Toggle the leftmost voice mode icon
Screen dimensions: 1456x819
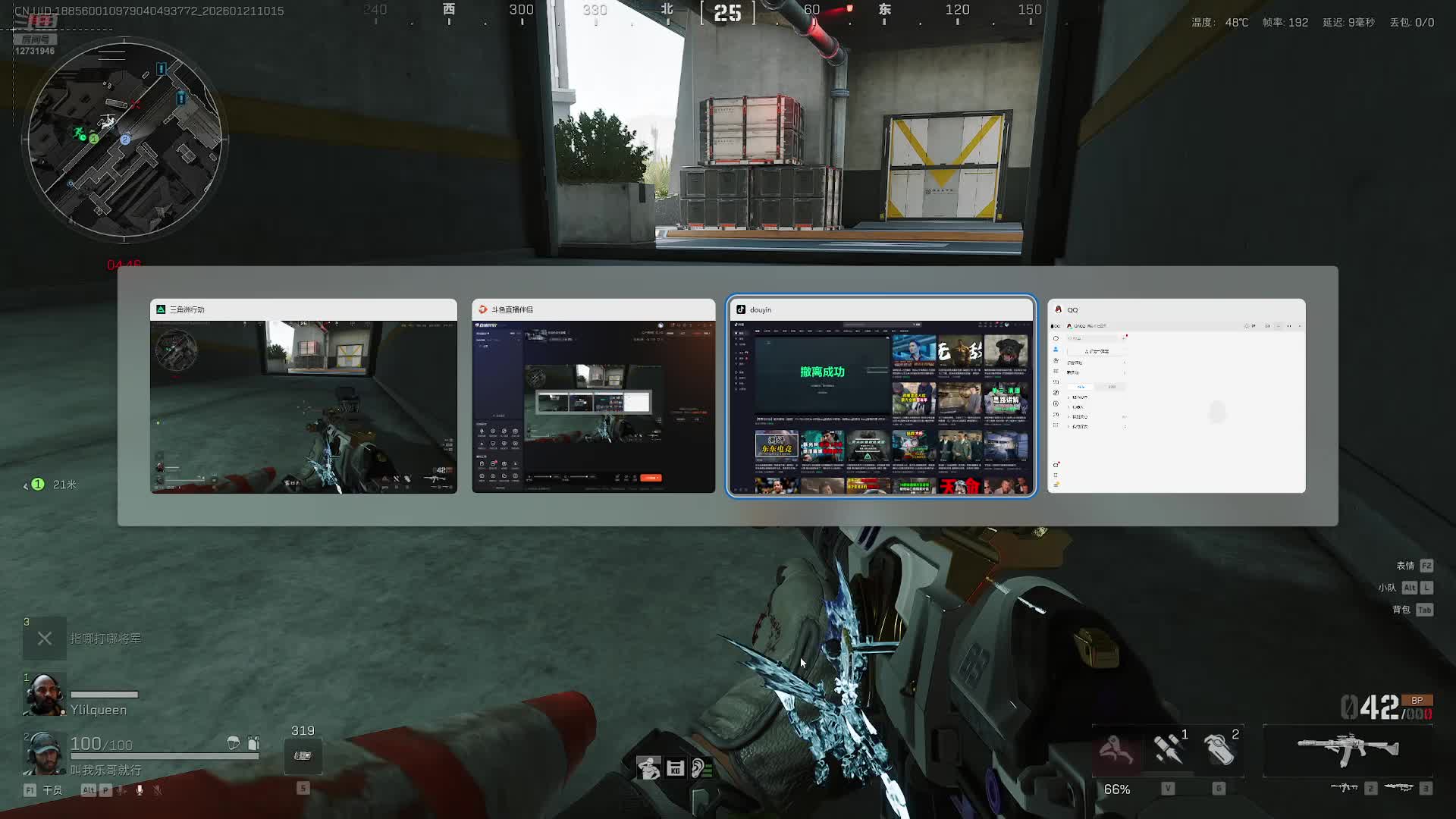click(121, 790)
